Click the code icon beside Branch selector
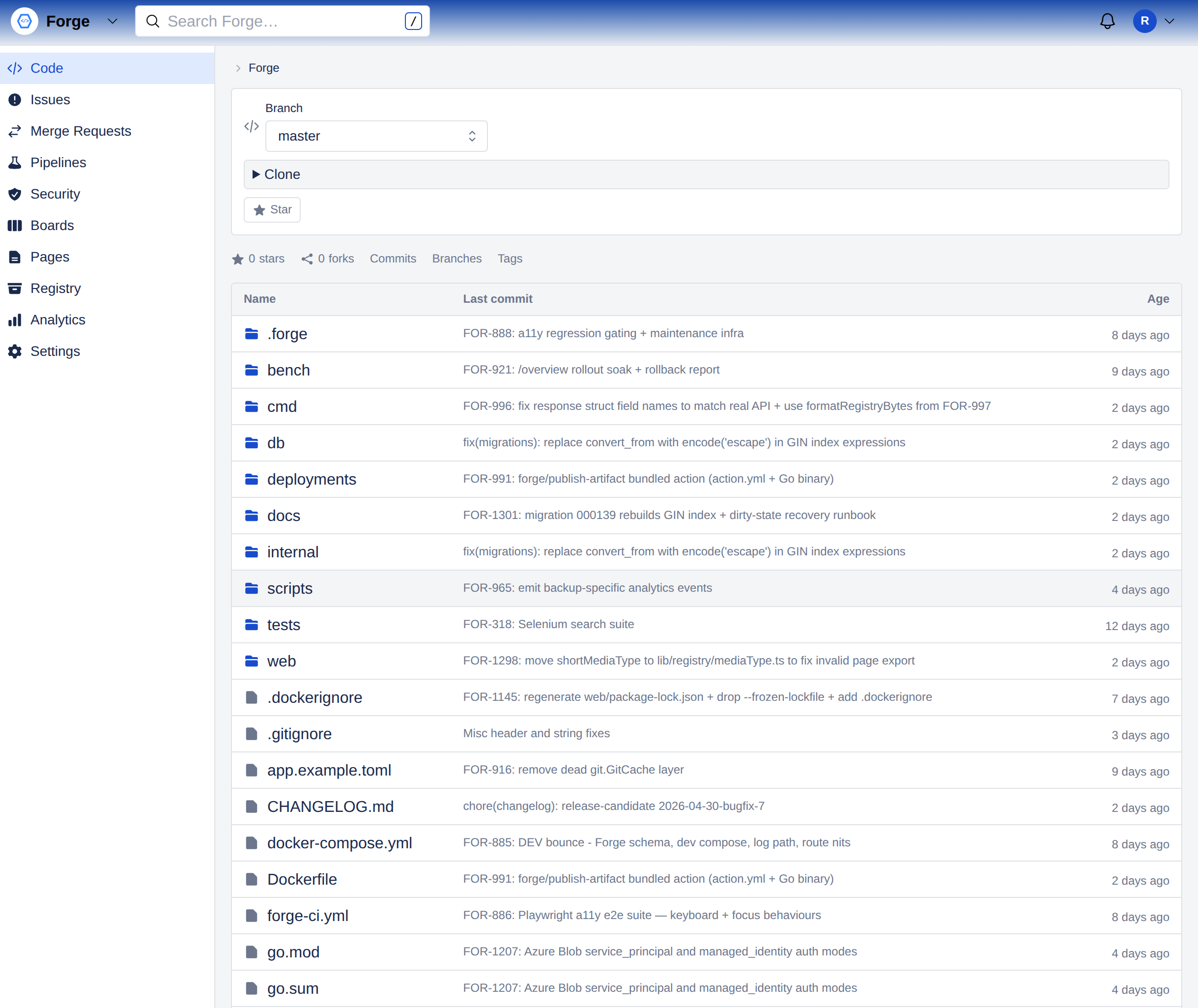The width and height of the screenshot is (1198, 1008). click(252, 126)
